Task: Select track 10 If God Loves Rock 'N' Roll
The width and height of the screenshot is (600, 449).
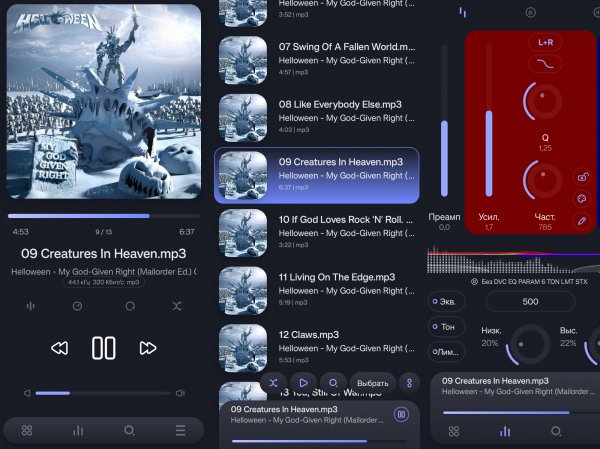Action: tap(317, 233)
